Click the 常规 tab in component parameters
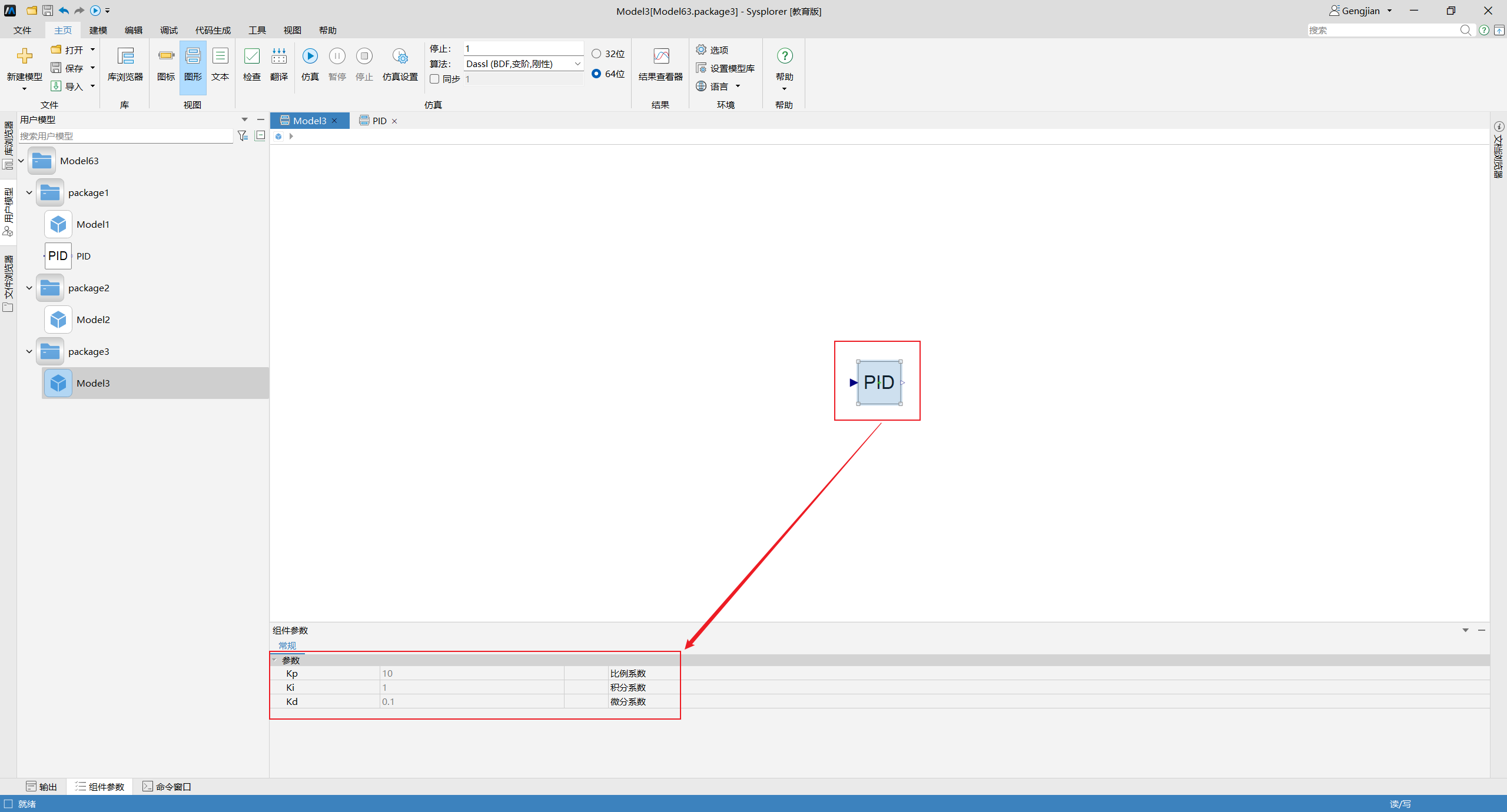This screenshot has width=1507, height=812. (x=287, y=645)
